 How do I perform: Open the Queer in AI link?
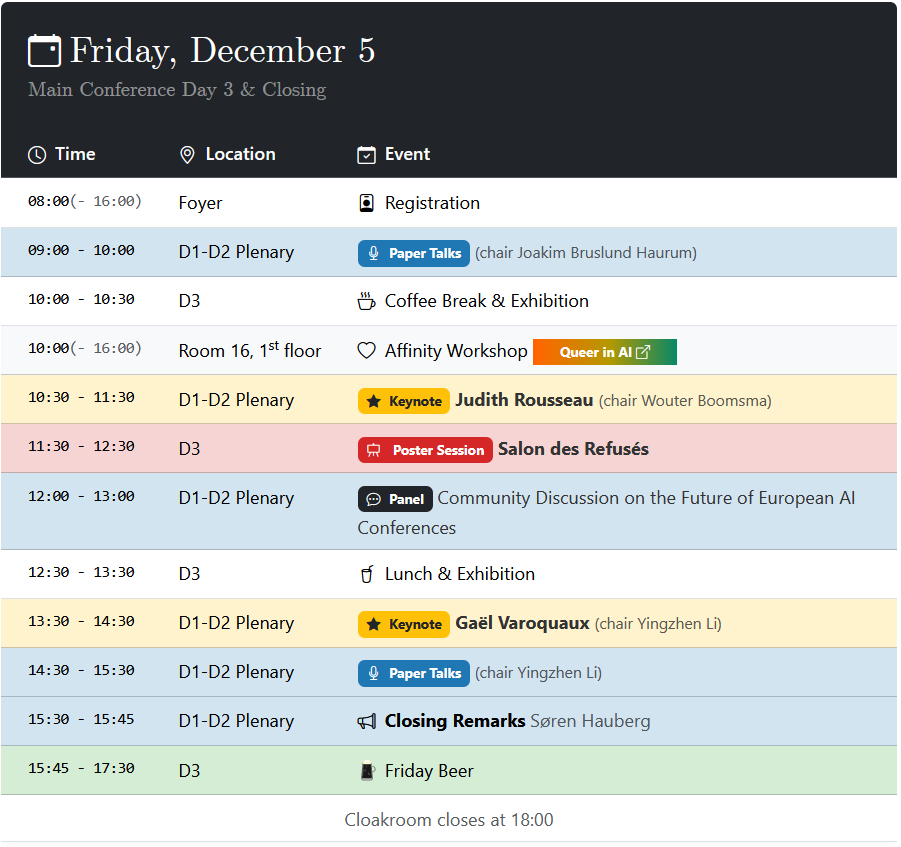(x=604, y=352)
